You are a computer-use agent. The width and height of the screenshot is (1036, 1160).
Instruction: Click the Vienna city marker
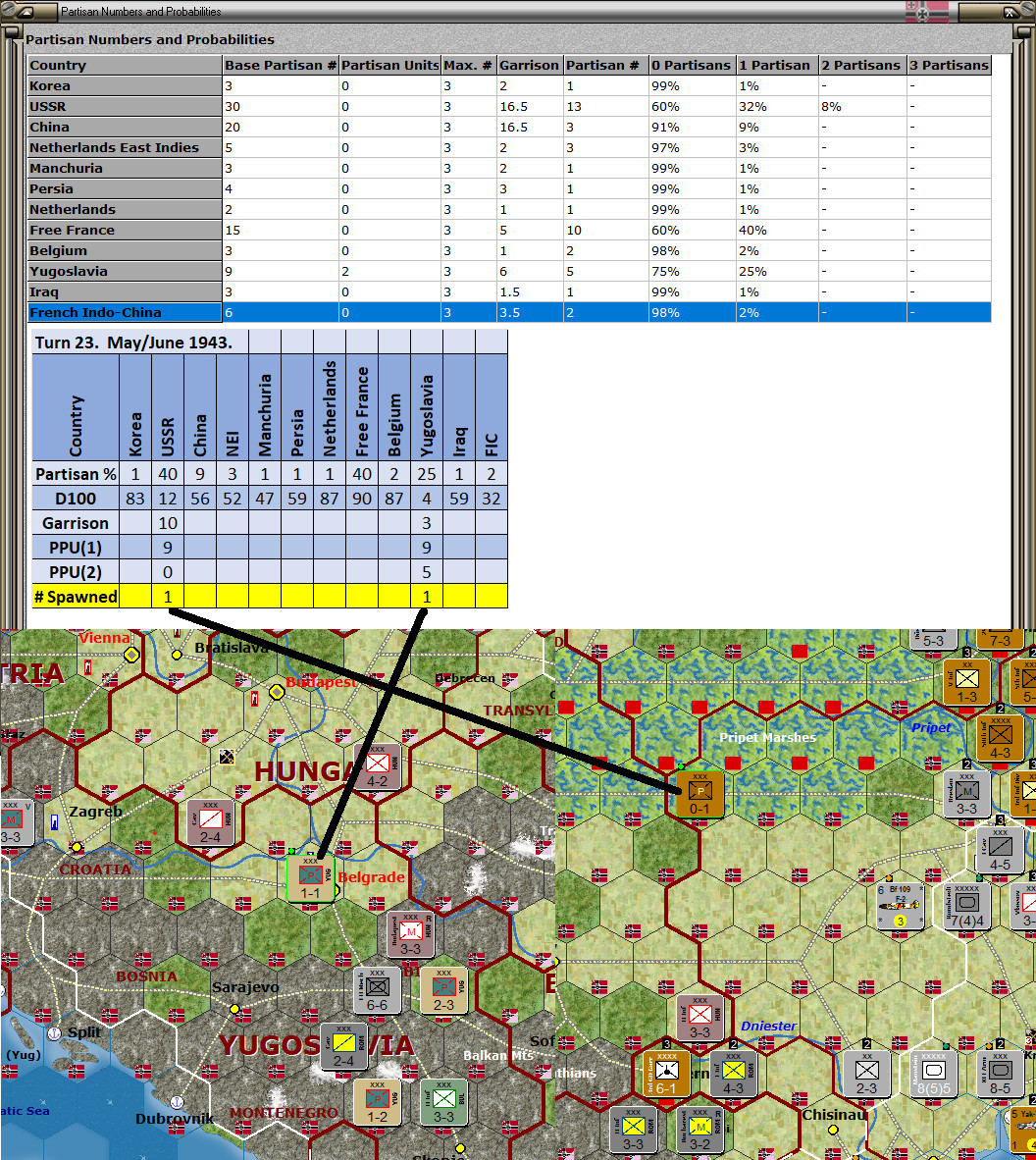coord(131,655)
